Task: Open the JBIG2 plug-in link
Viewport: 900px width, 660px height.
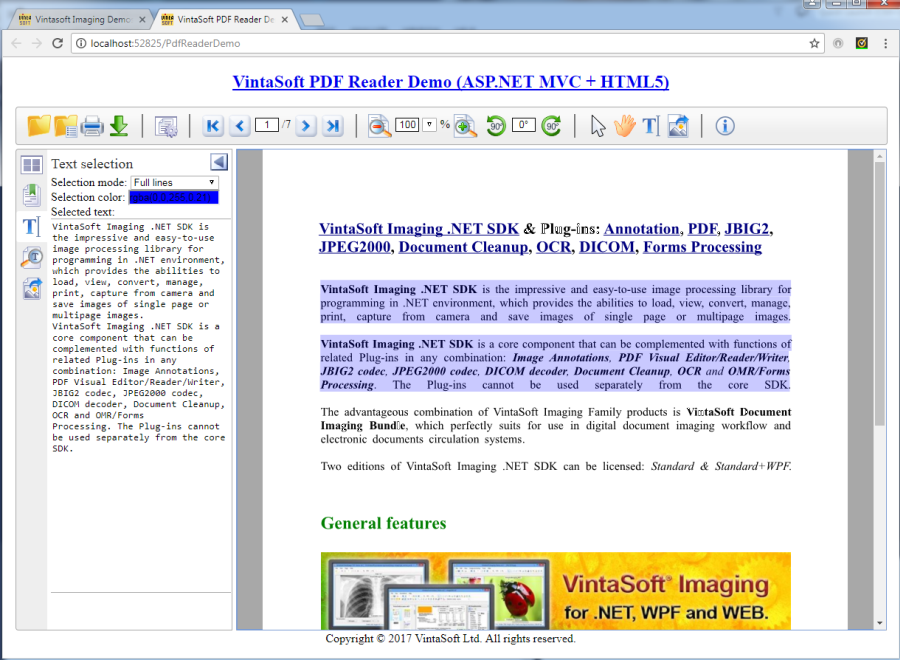Action: point(746,229)
